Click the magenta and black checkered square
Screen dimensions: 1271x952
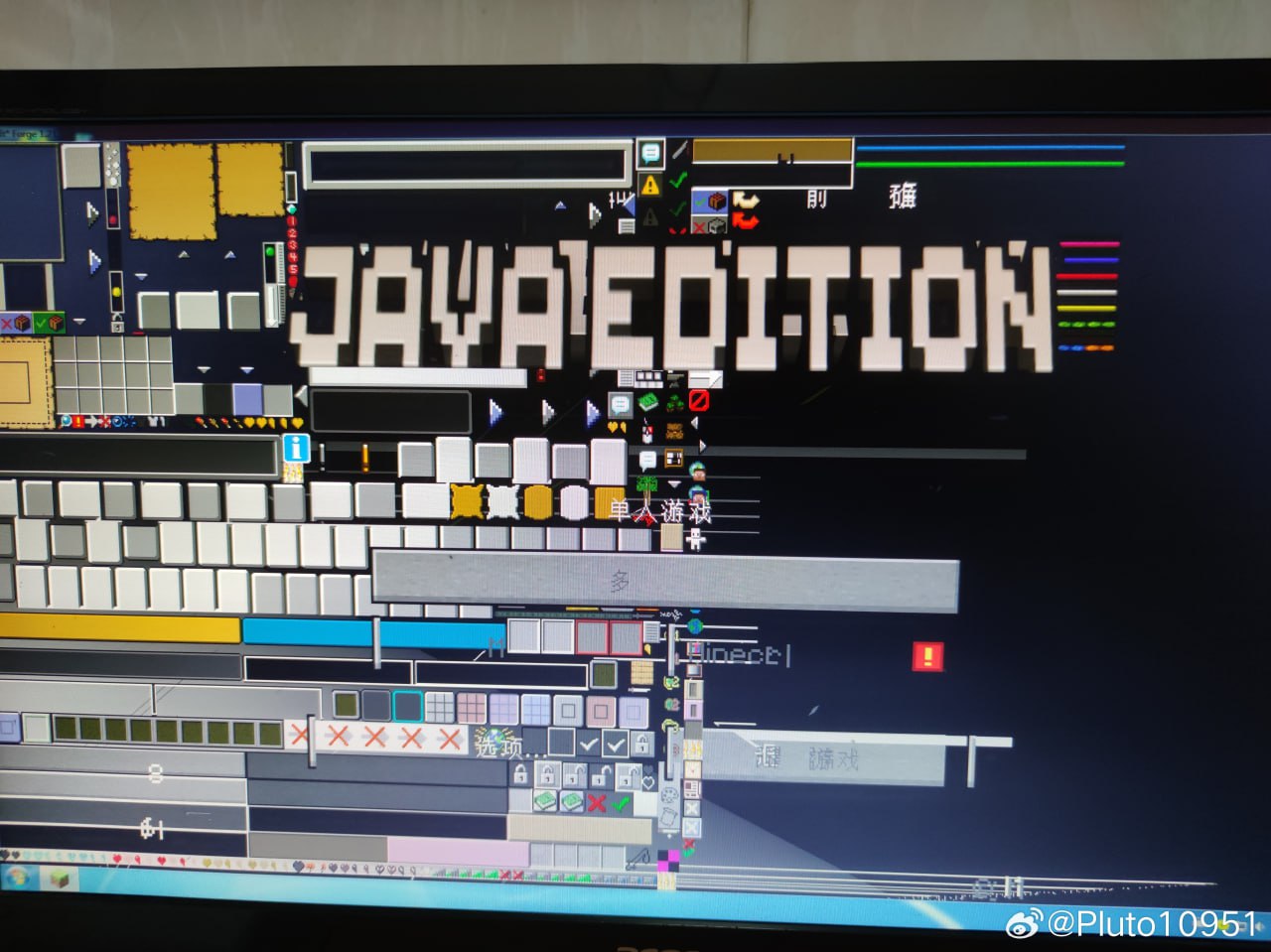[x=668, y=860]
